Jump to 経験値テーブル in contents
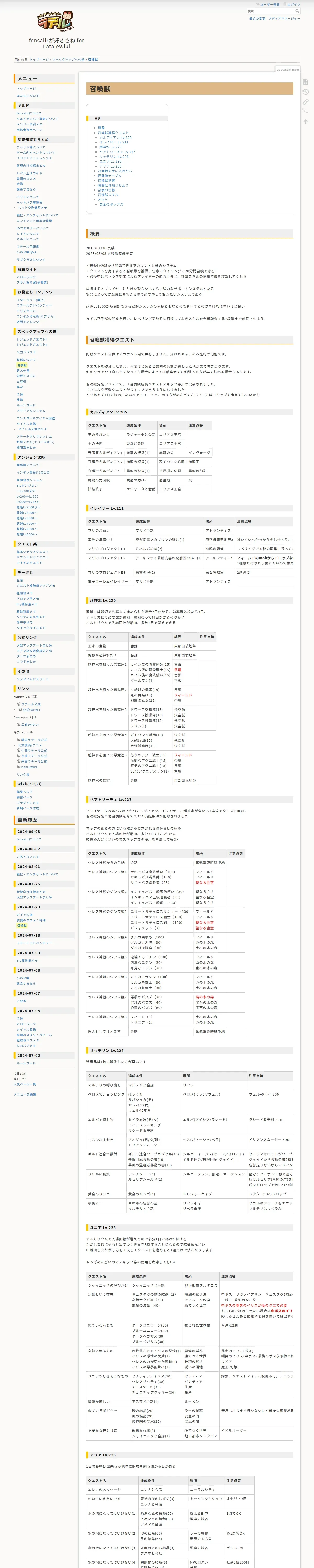 pyautogui.click(x=110, y=176)
